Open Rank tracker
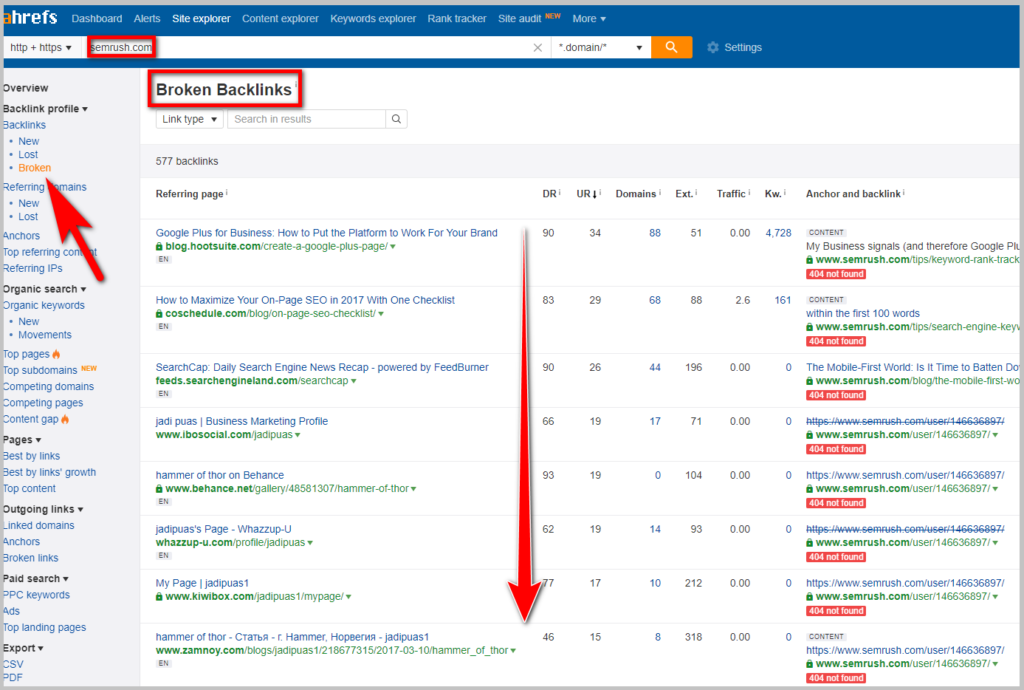The image size is (1024, 690). coord(457,19)
